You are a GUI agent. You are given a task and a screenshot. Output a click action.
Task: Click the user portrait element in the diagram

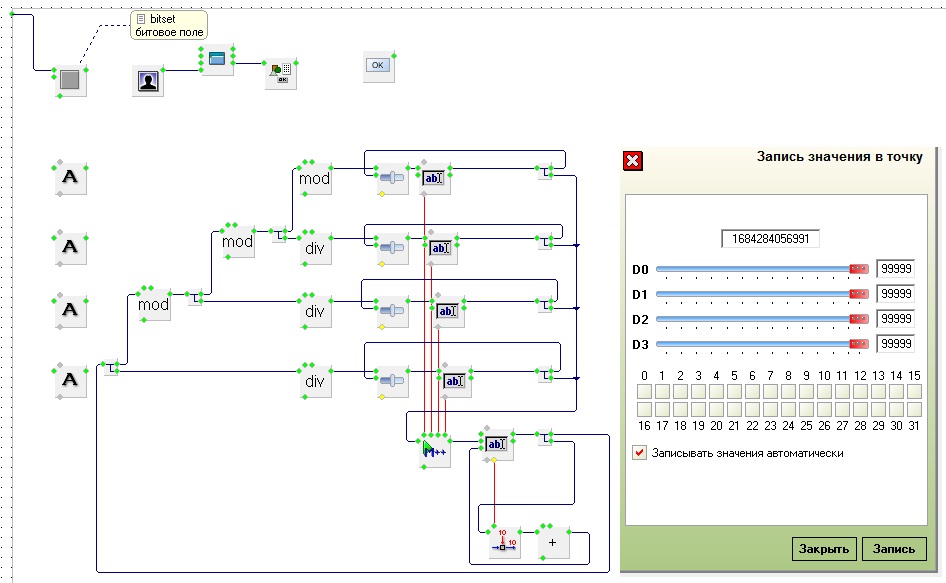click(148, 81)
